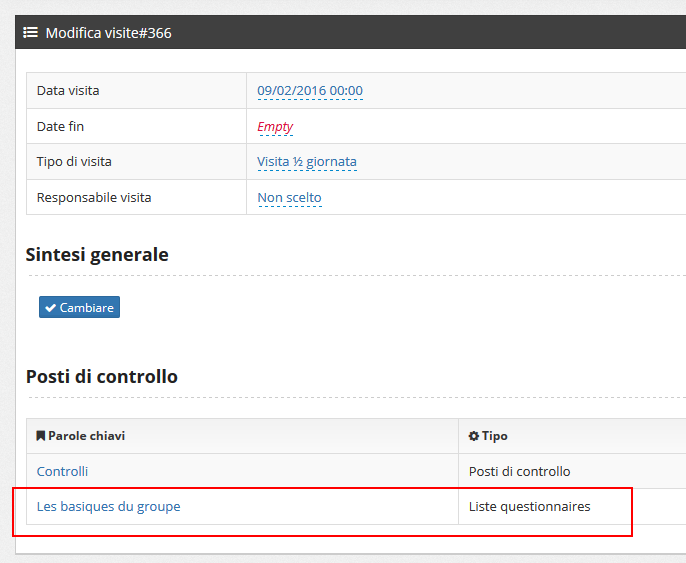Image resolution: width=686 pixels, height=563 pixels.
Task: Open the Les basiques du groupe link
Action: (x=108, y=507)
